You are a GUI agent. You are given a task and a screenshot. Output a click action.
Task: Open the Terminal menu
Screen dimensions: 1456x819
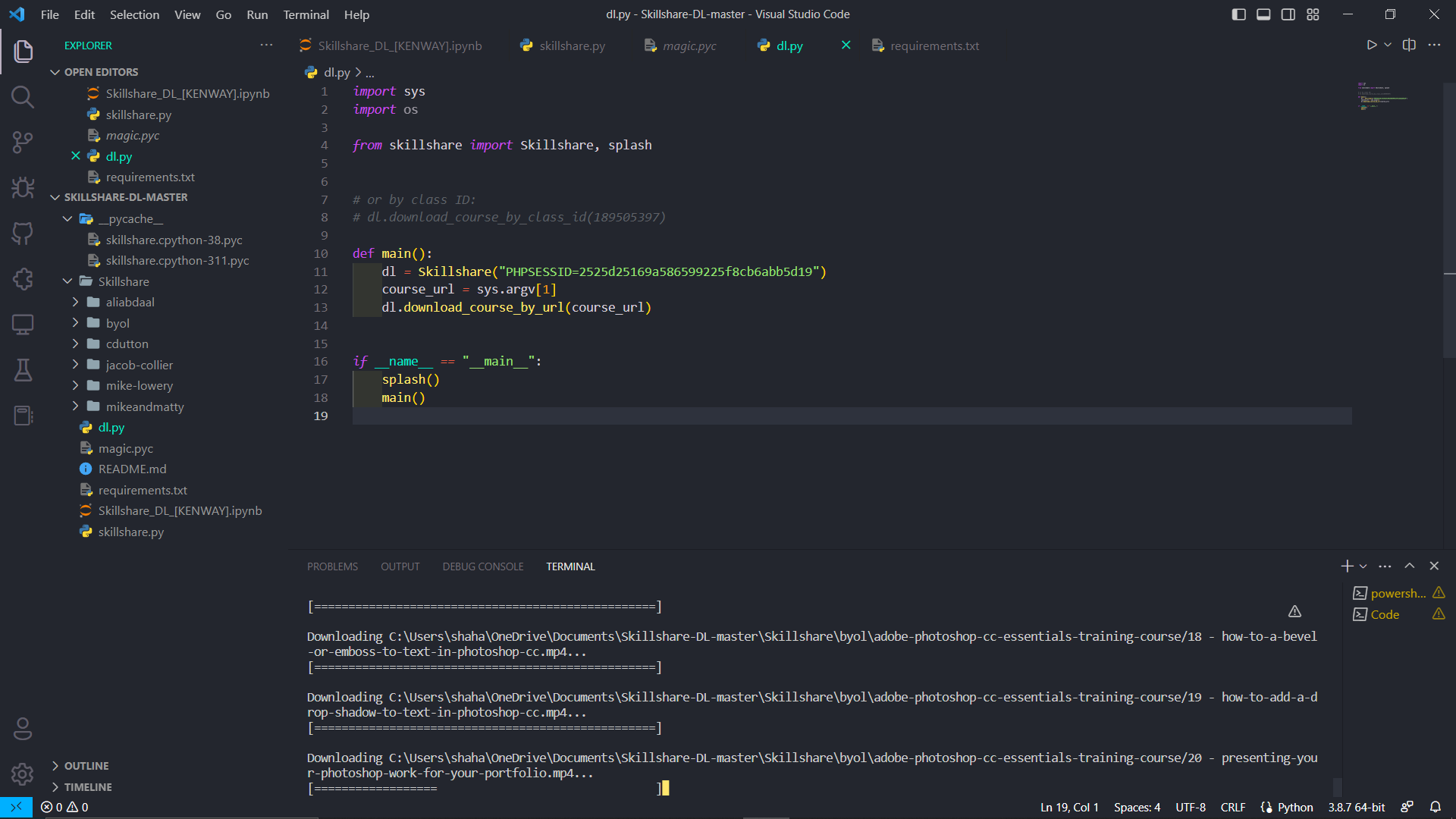(x=306, y=14)
